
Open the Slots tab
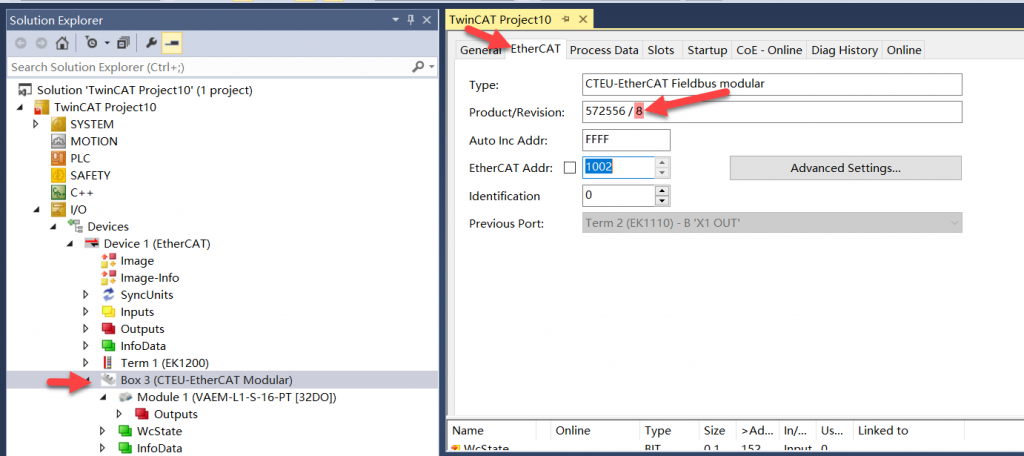[x=661, y=50]
